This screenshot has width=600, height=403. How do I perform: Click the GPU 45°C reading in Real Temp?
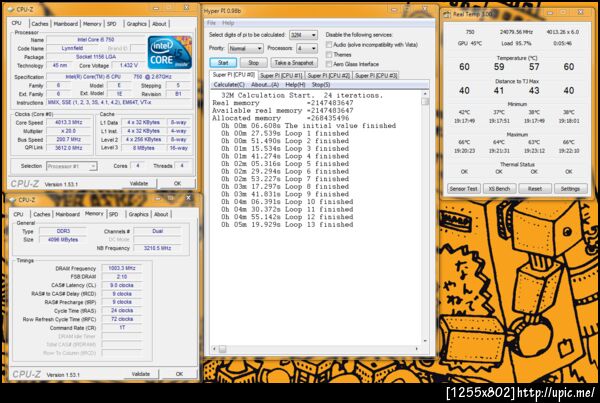(x=470, y=44)
